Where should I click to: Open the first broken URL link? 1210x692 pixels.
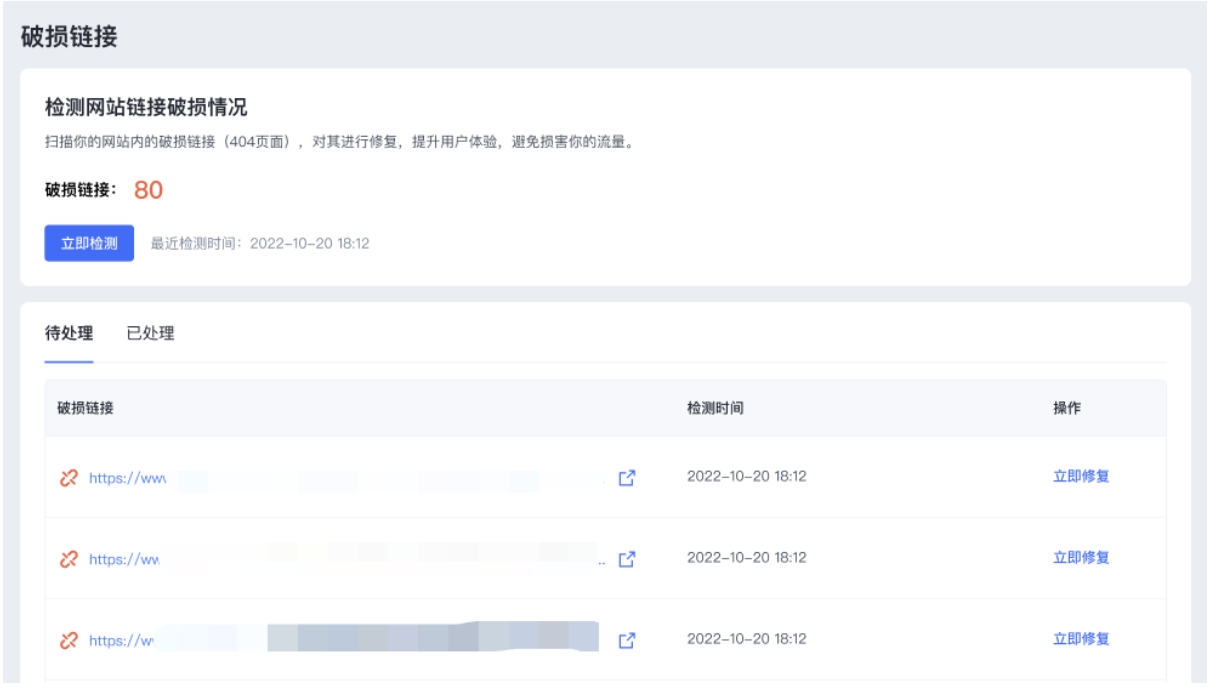(x=127, y=478)
